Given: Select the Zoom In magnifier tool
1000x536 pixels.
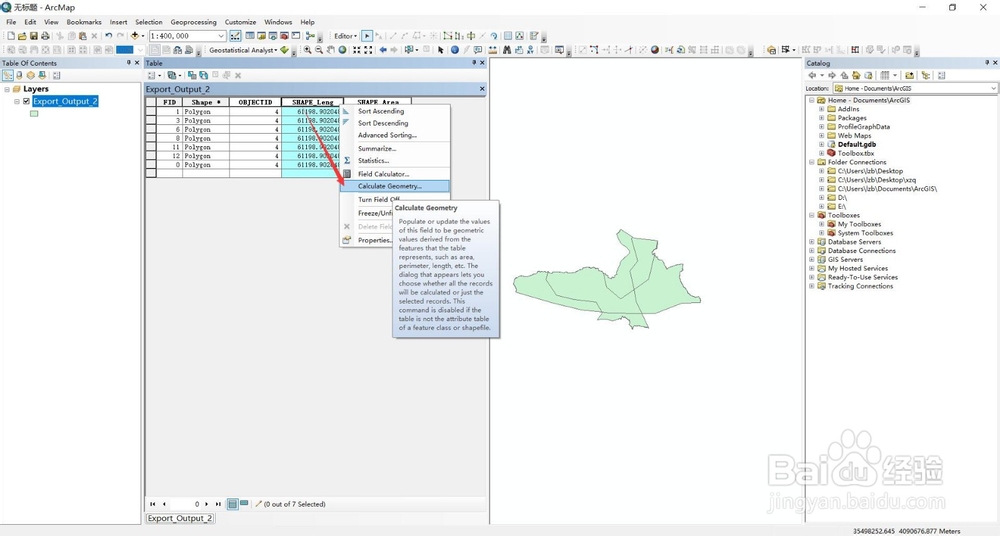Looking at the screenshot, I should [307, 50].
